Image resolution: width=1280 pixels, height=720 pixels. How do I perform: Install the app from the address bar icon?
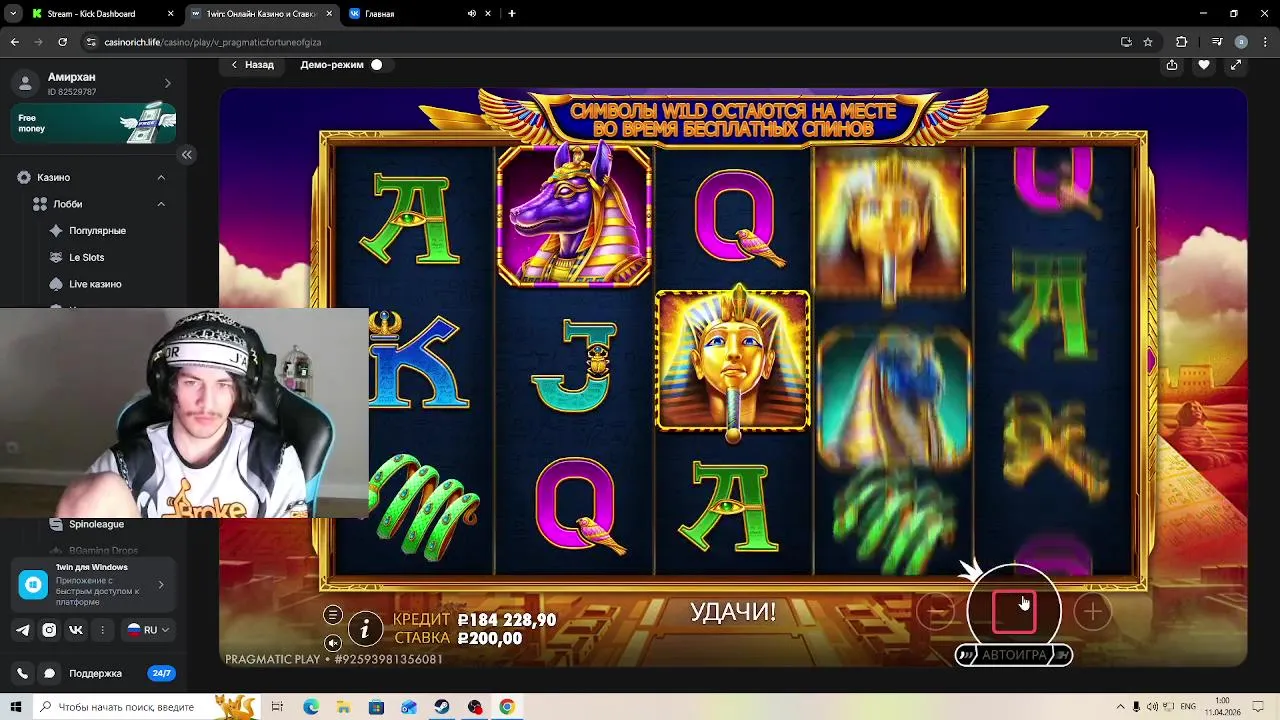[1126, 42]
